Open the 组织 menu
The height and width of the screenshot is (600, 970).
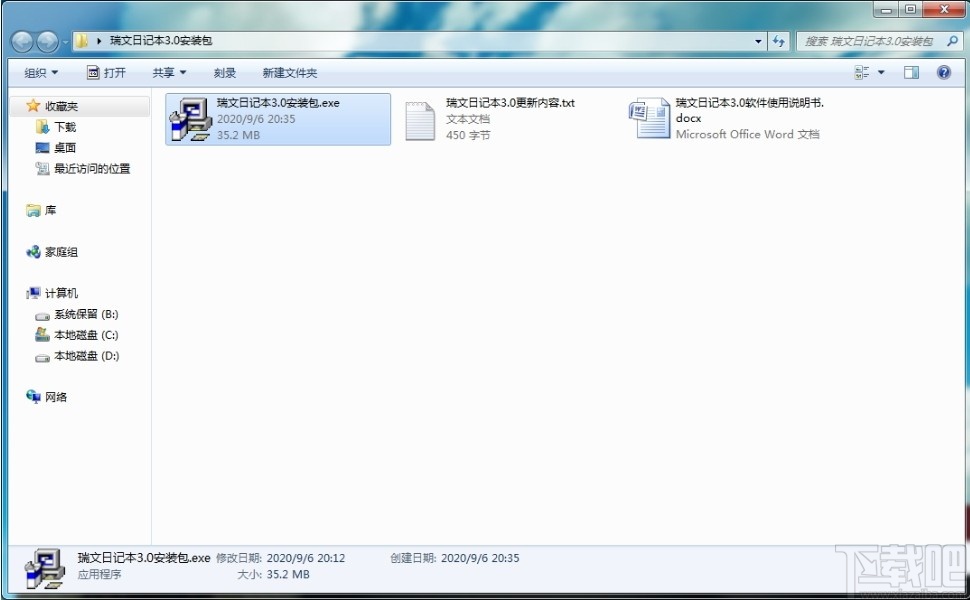(x=41, y=73)
